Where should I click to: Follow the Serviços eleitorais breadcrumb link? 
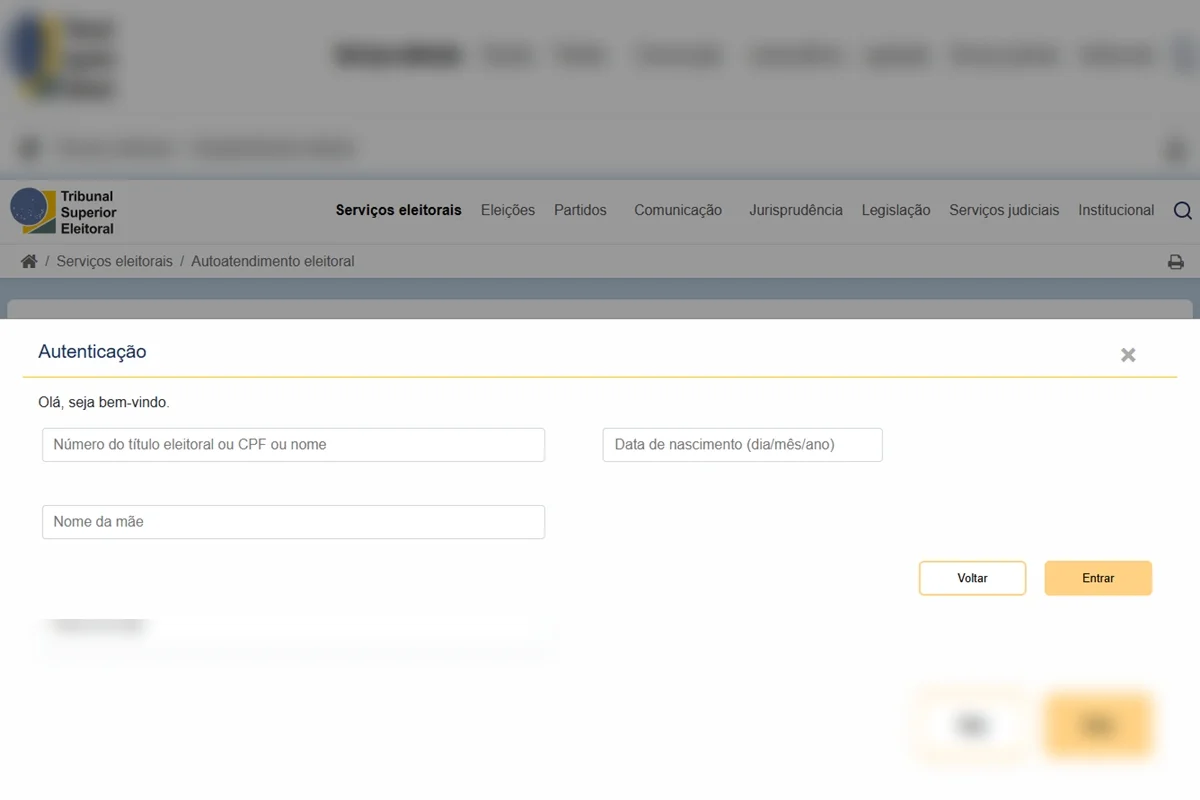point(114,261)
